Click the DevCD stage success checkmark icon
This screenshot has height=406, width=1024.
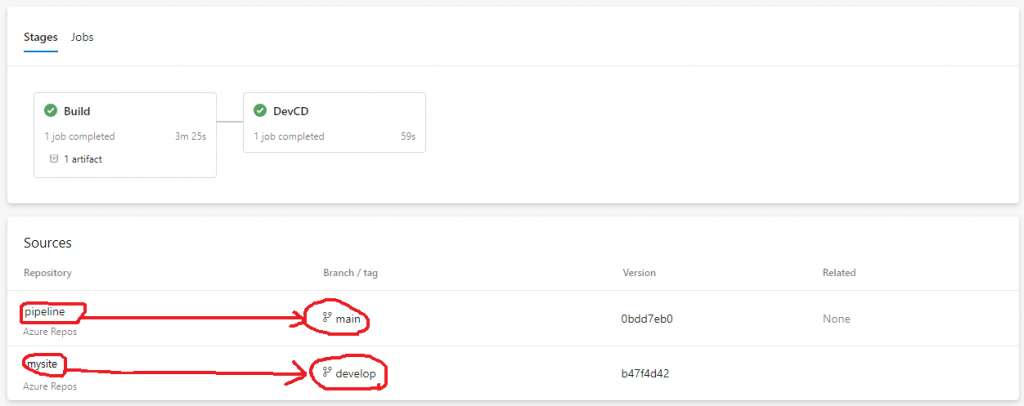click(x=260, y=111)
